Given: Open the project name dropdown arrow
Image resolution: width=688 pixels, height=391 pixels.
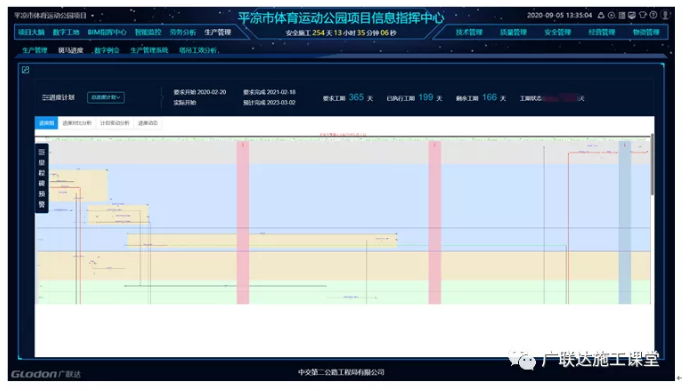Looking at the screenshot, I should (92, 16).
